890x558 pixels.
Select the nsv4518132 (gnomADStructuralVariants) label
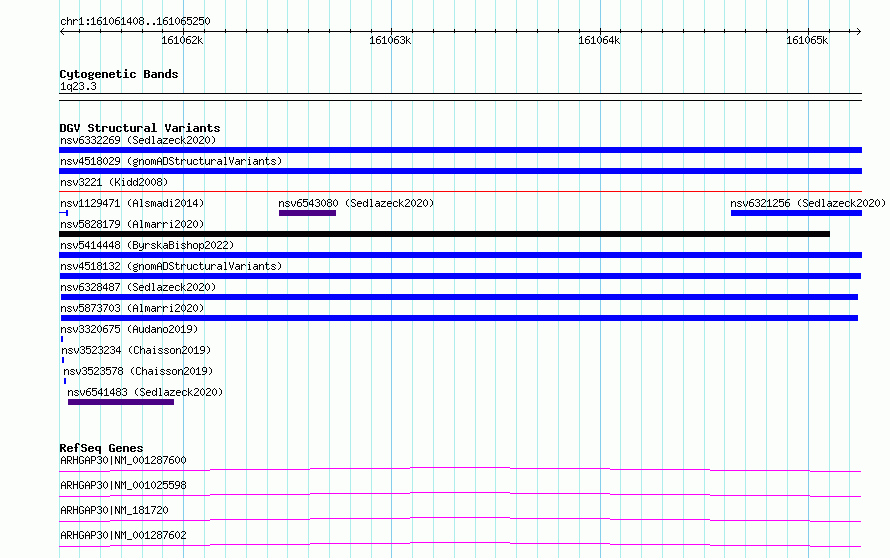click(171, 266)
